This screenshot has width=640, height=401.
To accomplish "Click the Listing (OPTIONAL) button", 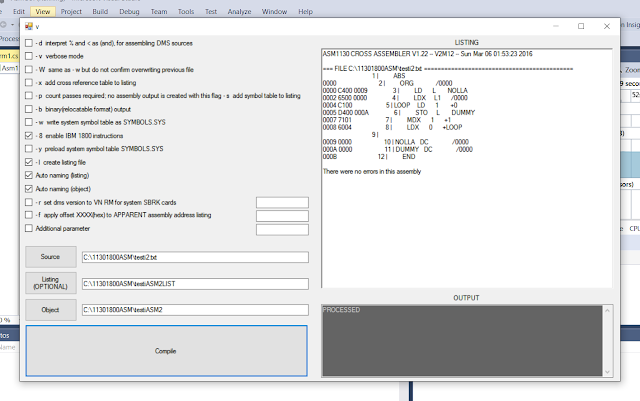I will [51, 283].
